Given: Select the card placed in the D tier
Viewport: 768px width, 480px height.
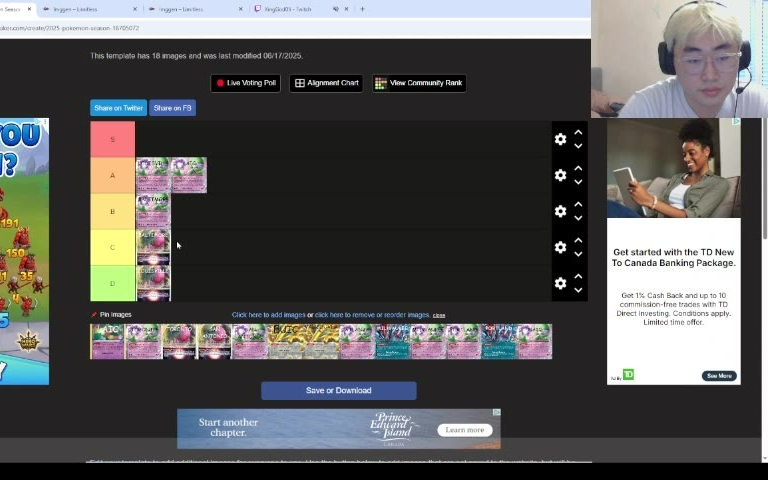Looking at the screenshot, I should (153, 283).
